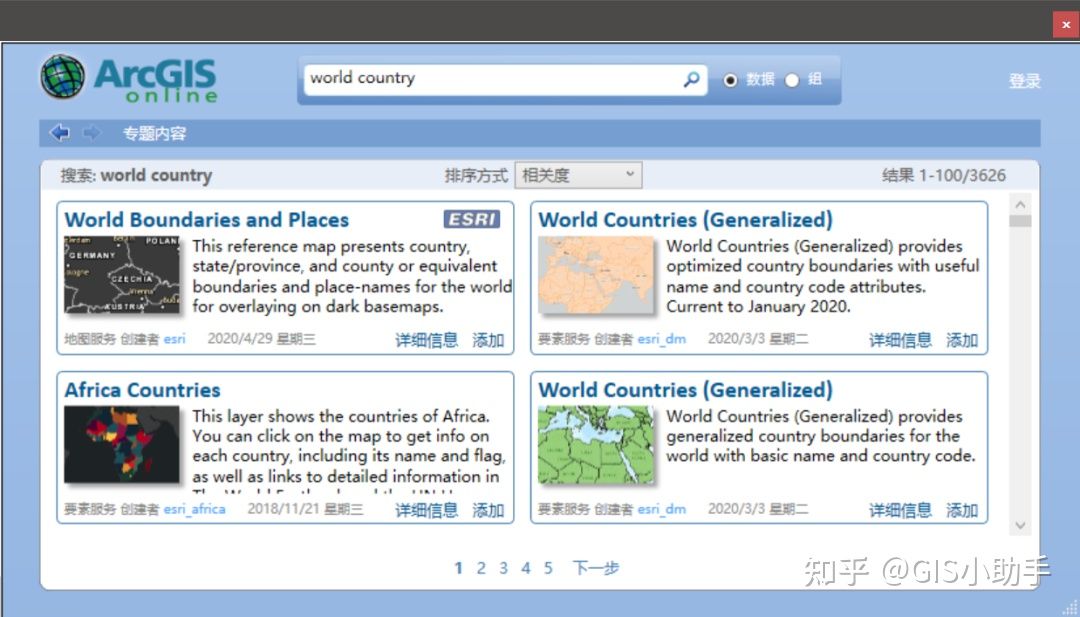
Task: Click the orange World Countries thumbnail
Action: pyautogui.click(x=596, y=275)
